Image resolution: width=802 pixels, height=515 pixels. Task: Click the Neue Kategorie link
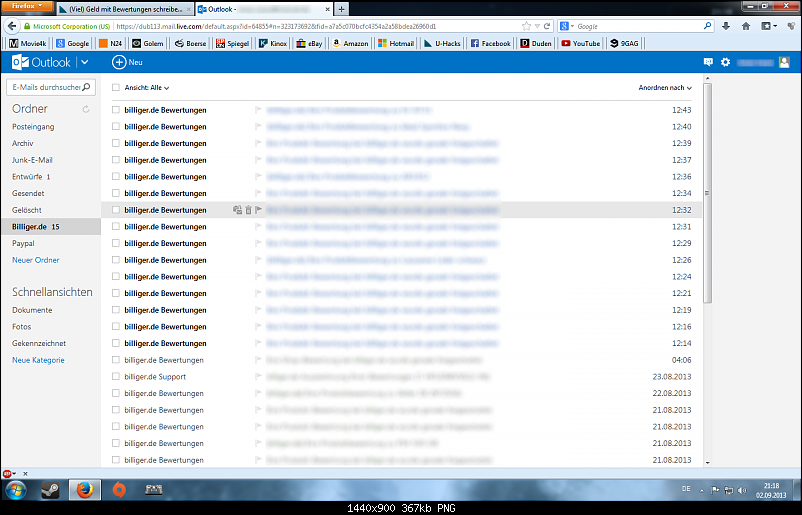38,360
